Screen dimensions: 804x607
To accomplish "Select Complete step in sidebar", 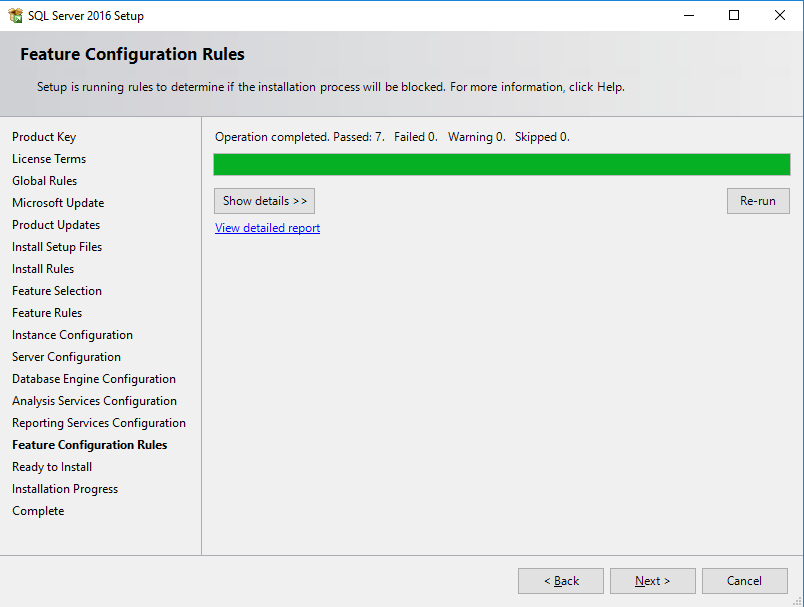I will pos(38,511).
